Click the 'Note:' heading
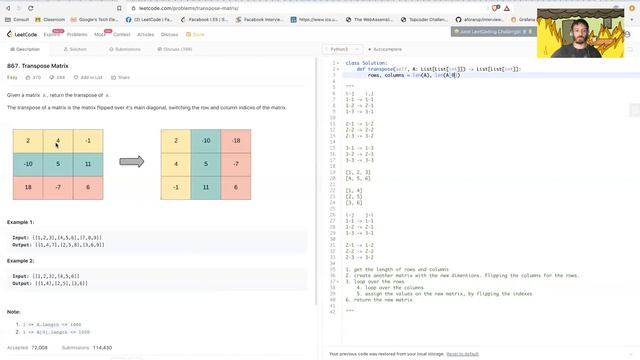Image resolution: width=640 pixels, height=360 pixels. [13, 311]
